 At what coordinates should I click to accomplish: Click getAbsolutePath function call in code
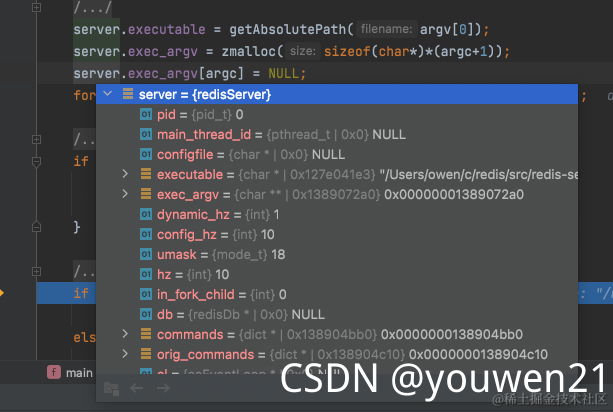(288, 29)
